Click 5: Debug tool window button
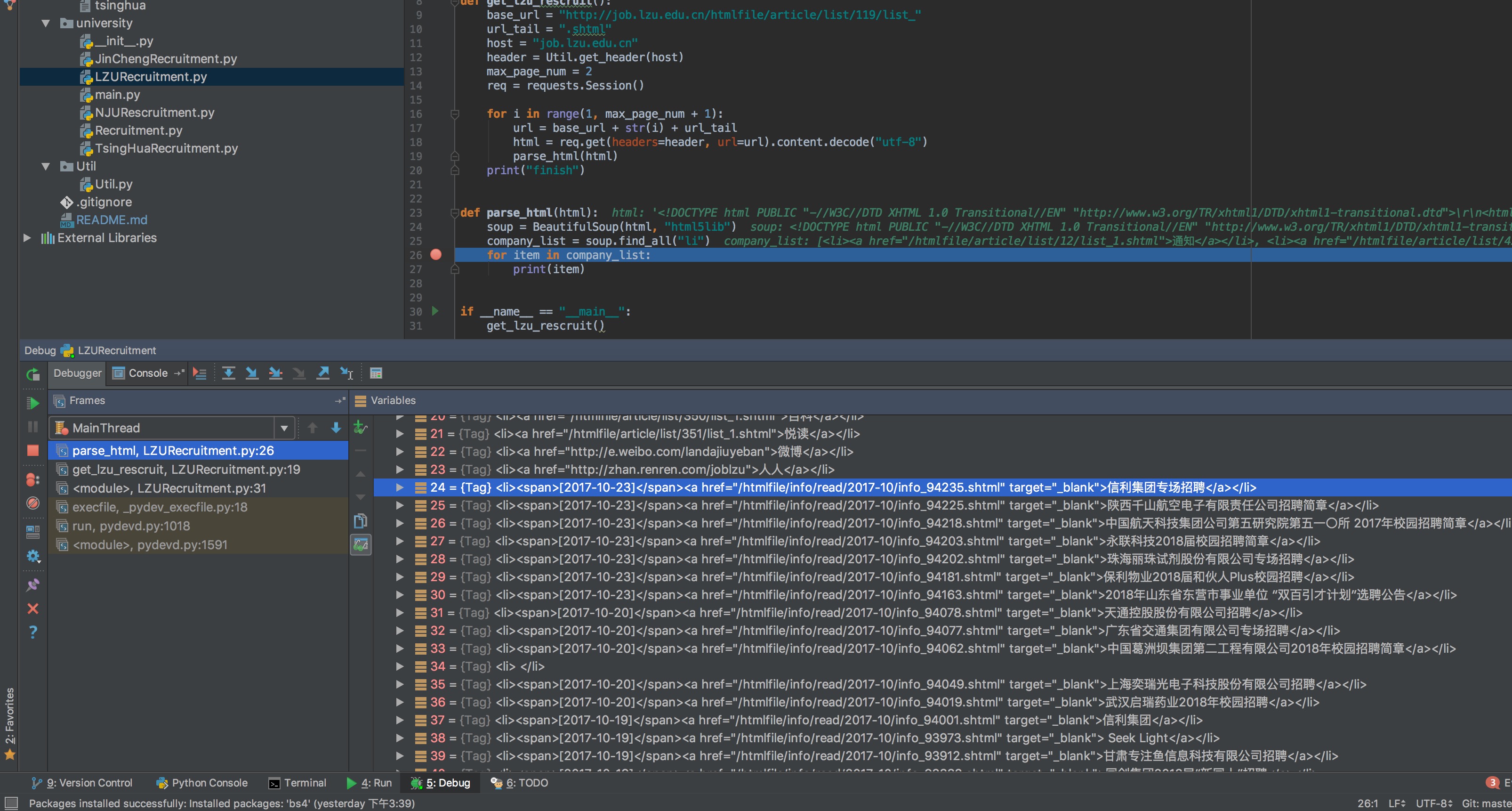The height and width of the screenshot is (811, 1512). point(440,783)
